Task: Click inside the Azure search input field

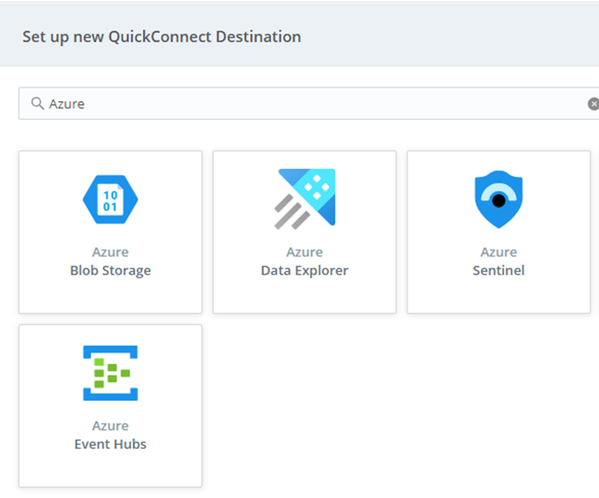Action: click(x=309, y=103)
